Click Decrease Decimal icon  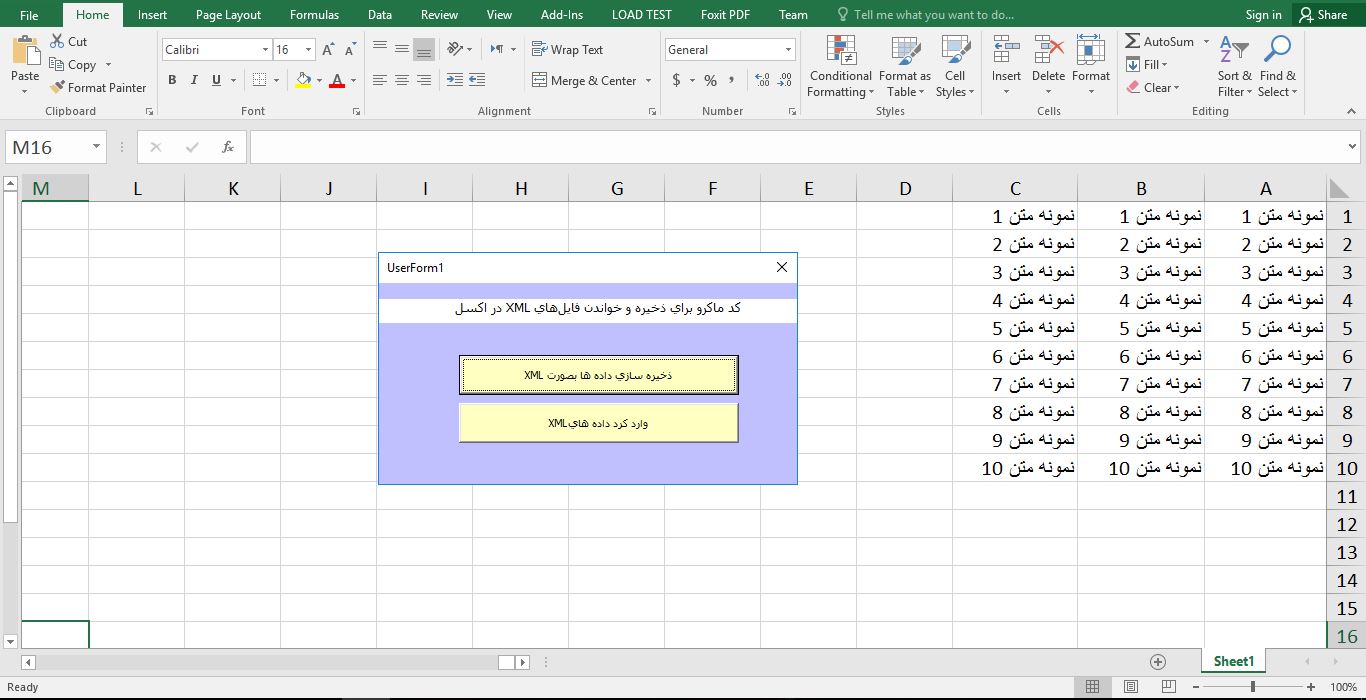coord(784,80)
